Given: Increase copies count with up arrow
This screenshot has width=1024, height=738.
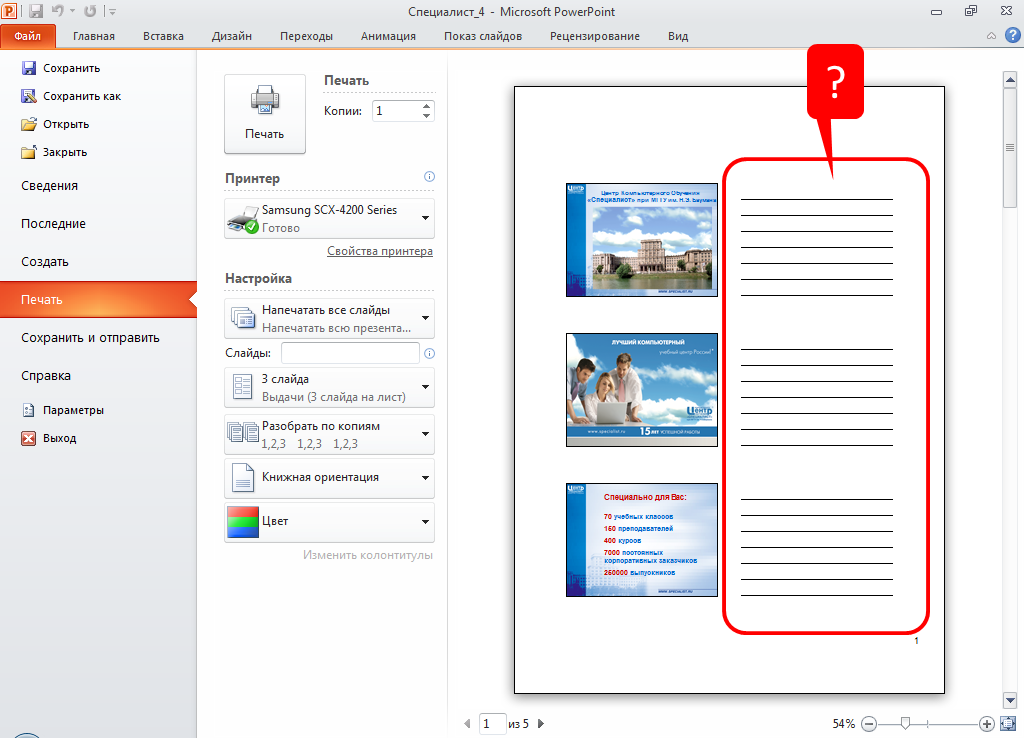Looking at the screenshot, I should 427,106.
